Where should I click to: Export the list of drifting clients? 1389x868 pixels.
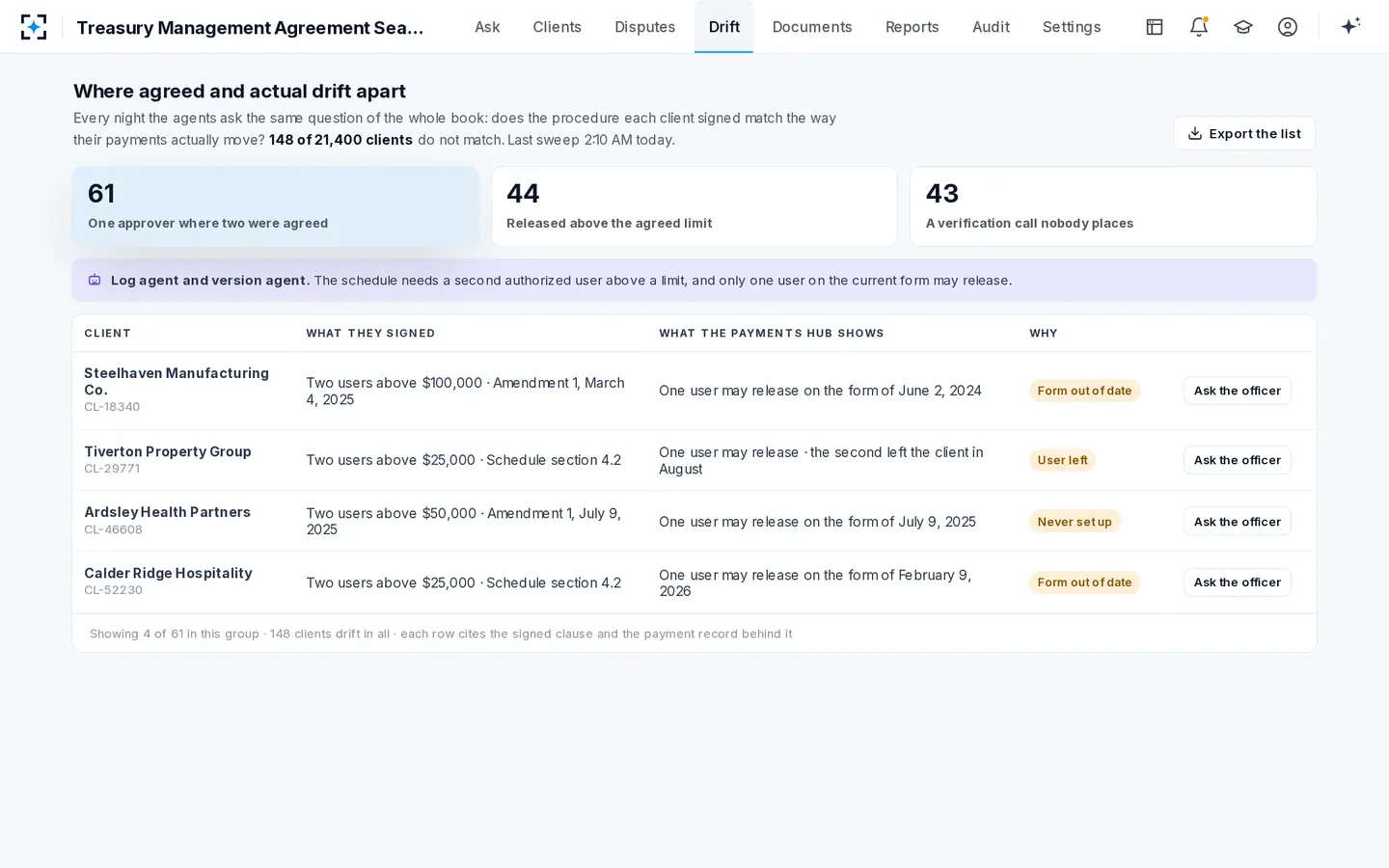click(1244, 133)
